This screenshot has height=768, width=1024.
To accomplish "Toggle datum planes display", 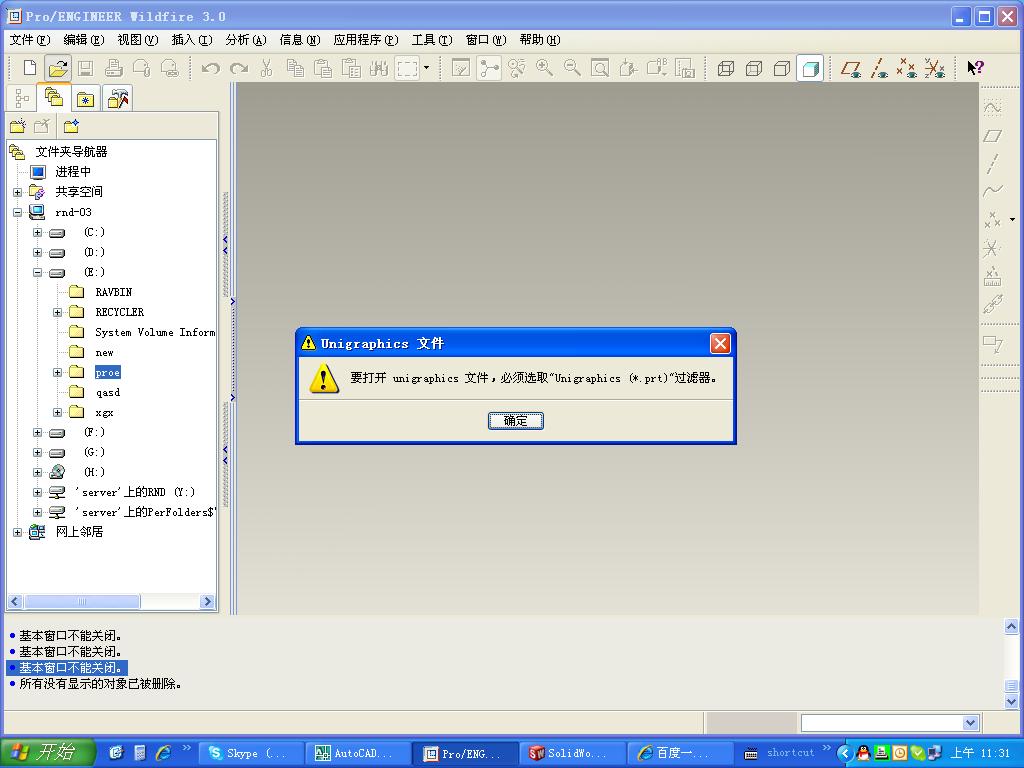I will [851, 68].
